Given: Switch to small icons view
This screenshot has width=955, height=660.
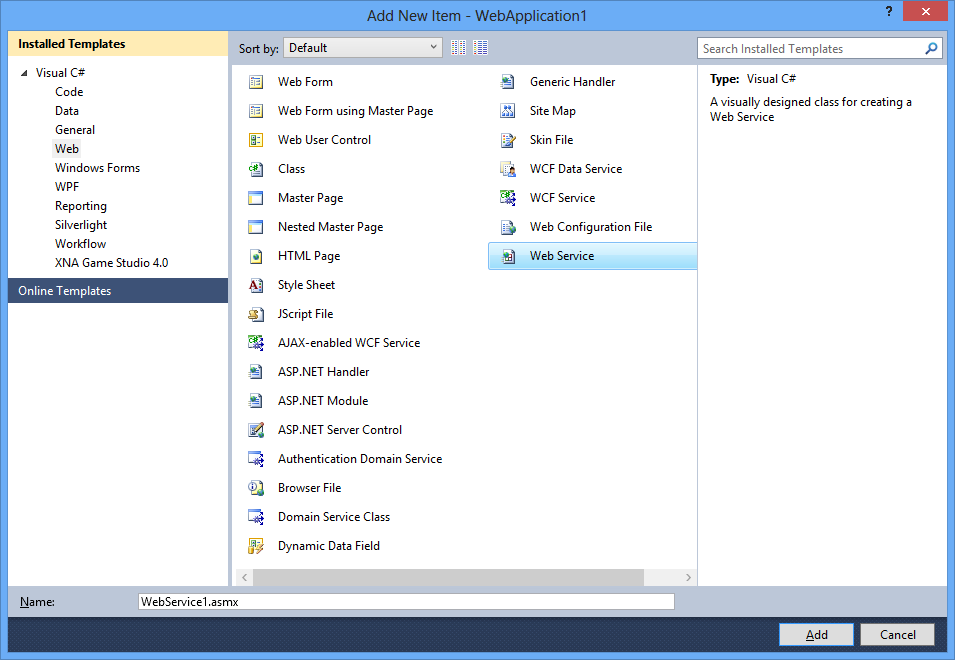Looking at the screenshot, I should click(x=459, y=48).
